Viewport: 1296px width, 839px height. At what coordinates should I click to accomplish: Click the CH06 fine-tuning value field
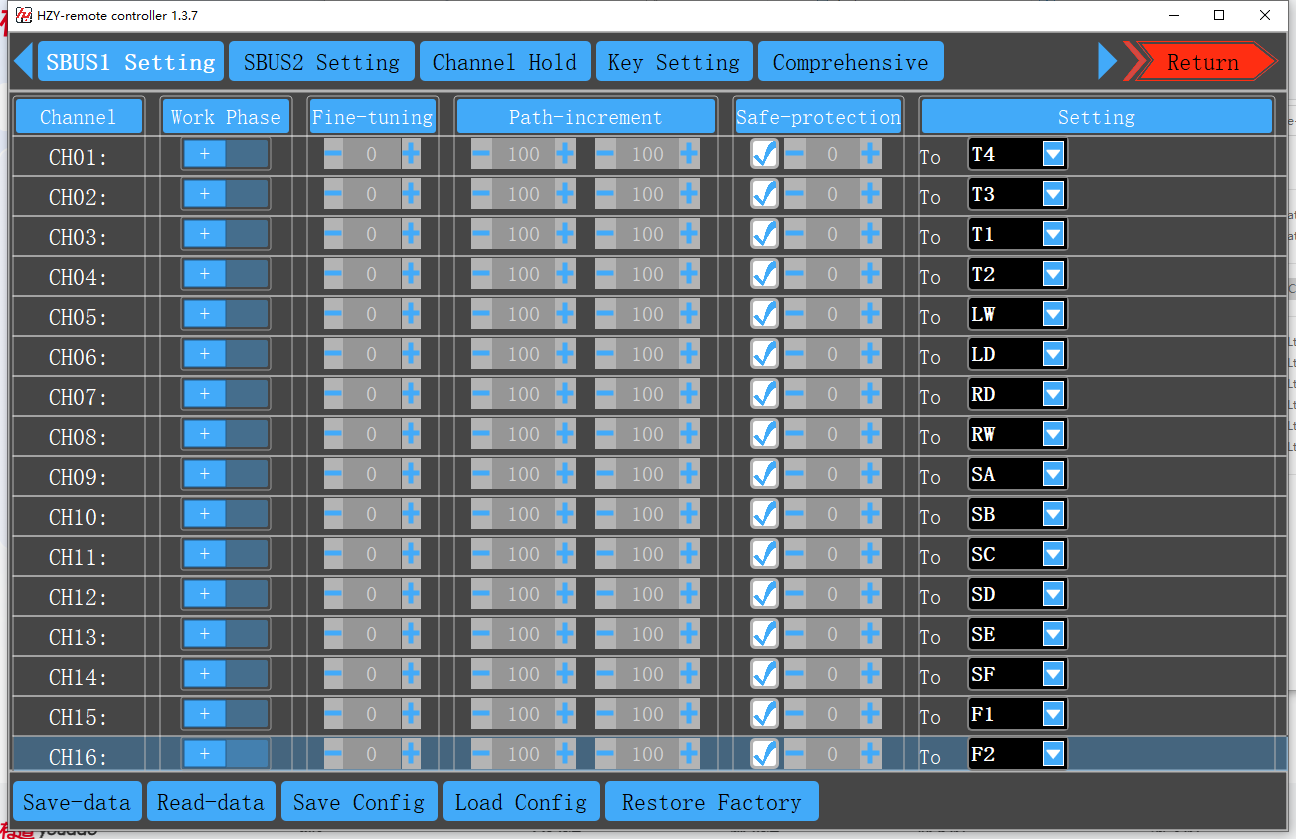pyautogui.click(x=371, y=354)
